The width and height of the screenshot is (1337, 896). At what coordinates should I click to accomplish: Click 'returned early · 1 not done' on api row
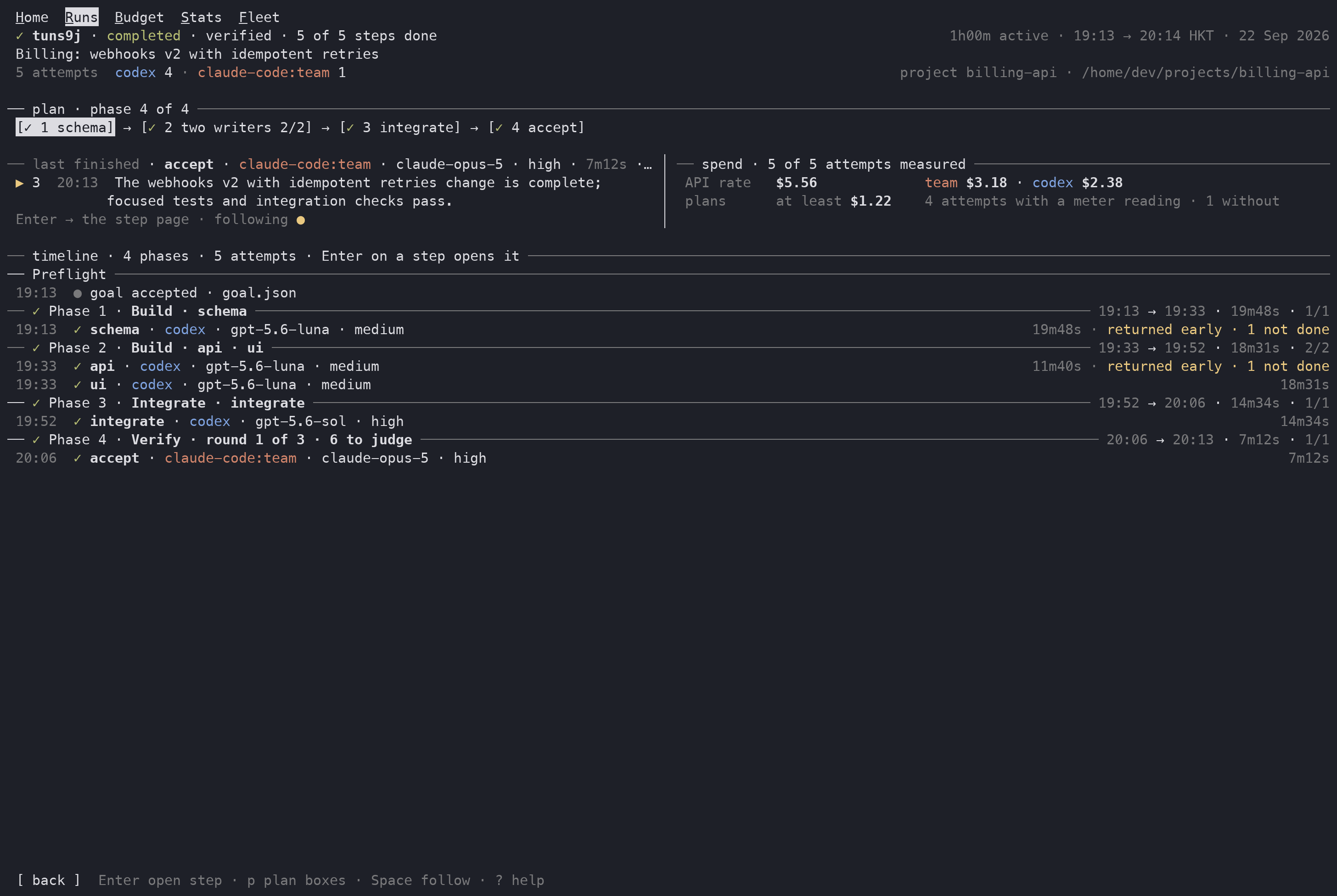click(x=1218, y=366)
